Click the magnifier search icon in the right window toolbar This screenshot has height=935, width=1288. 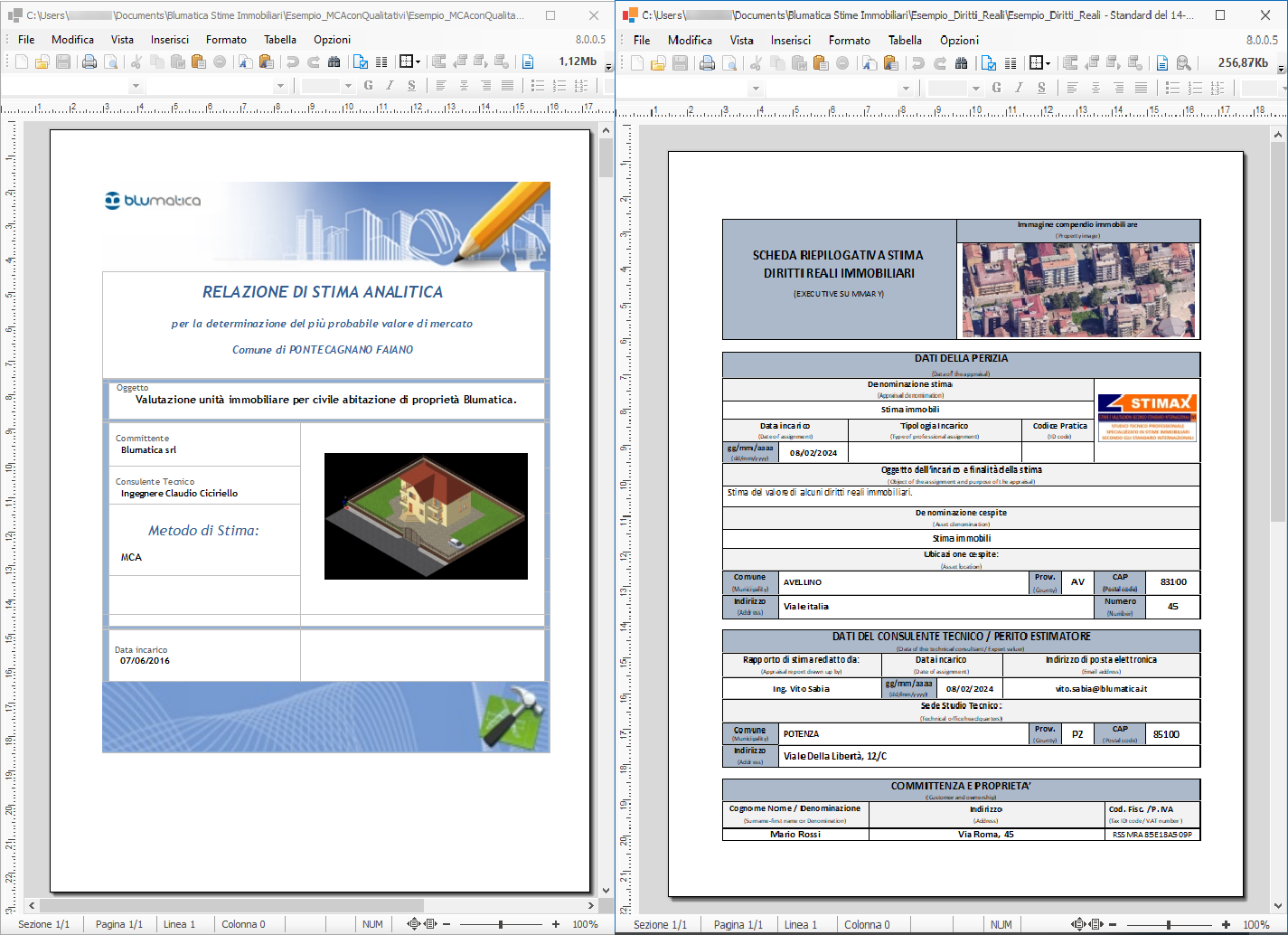point(1183,63)
